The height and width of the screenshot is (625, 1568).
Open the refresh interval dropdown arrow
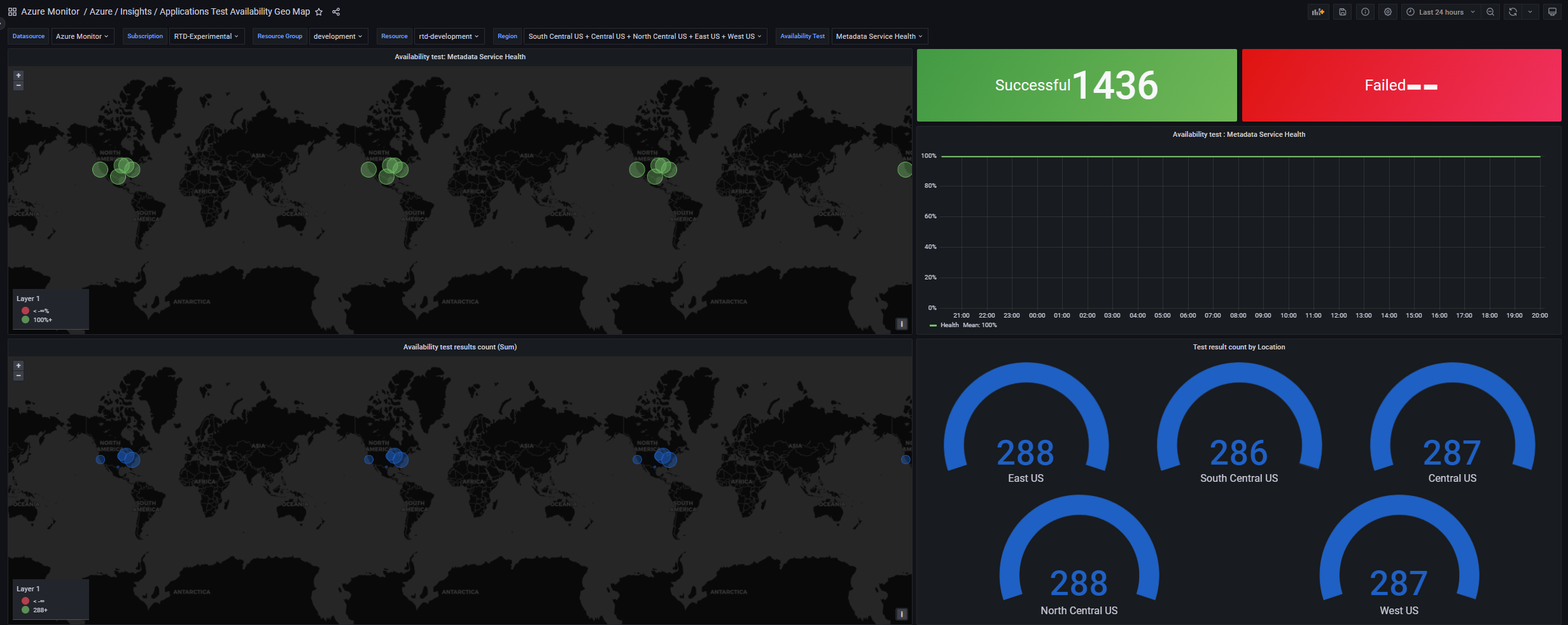[1530, 12]
